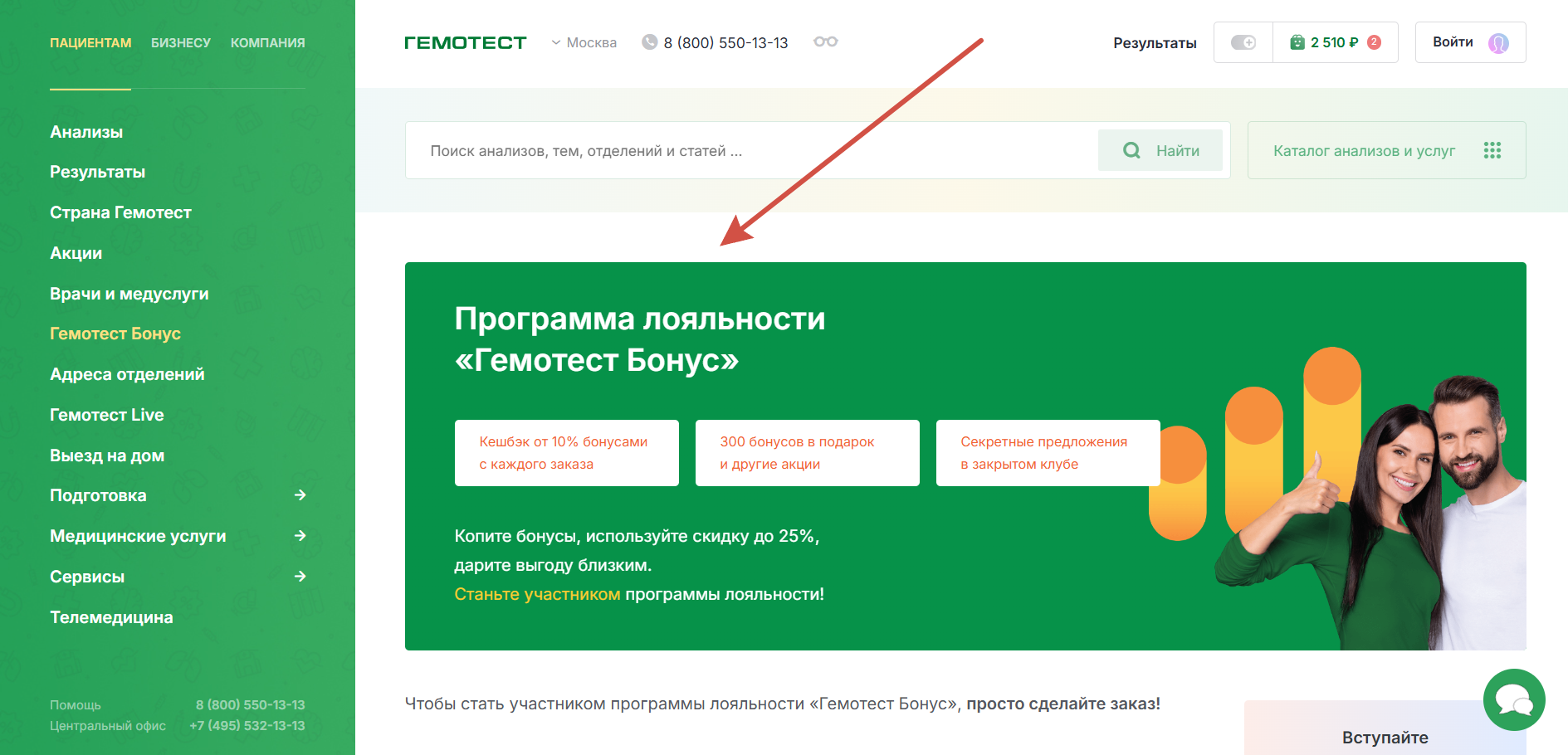Image resolution: width=1568 pixels, height=755 pixels.
Task: Open the chat bubble widget
Action: [x=1514, y=700]
